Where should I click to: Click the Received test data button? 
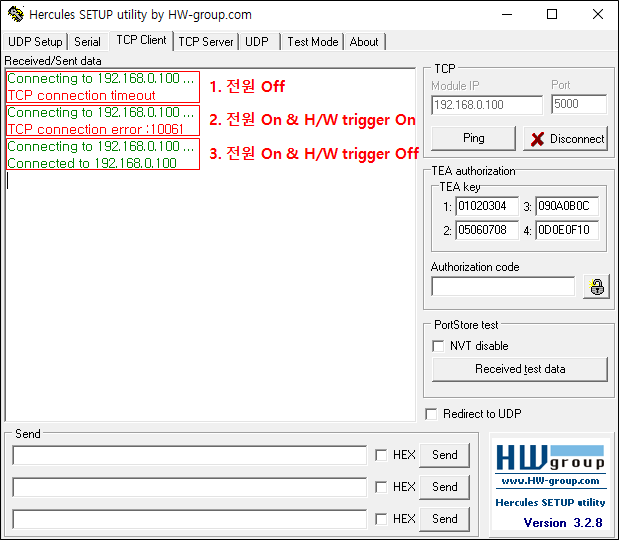tap(520, 369)
